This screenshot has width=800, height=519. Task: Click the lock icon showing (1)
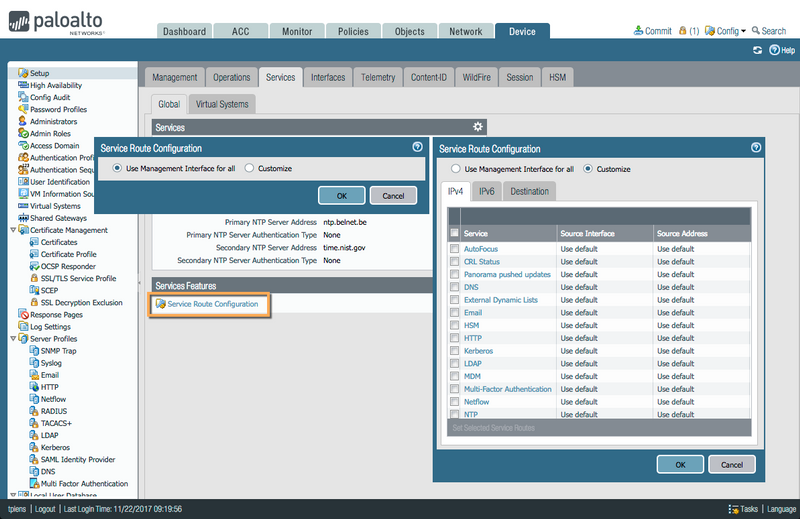683,31
